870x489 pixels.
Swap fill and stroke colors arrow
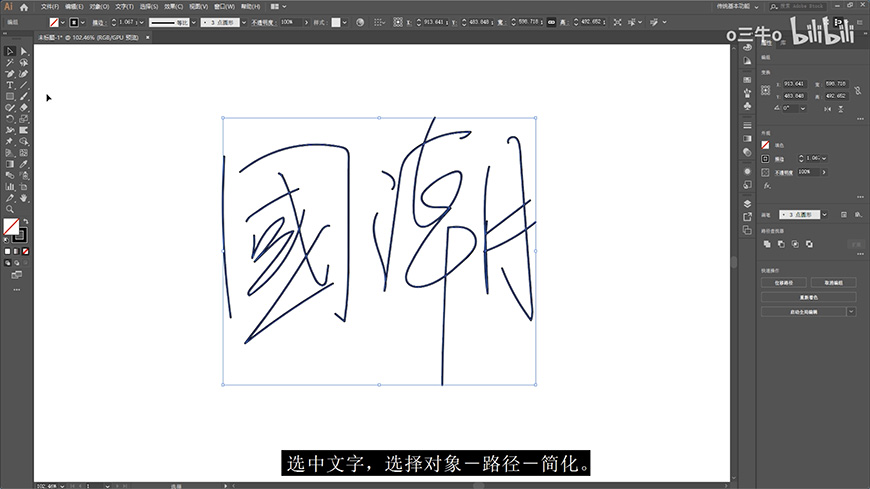pos(25,223)
